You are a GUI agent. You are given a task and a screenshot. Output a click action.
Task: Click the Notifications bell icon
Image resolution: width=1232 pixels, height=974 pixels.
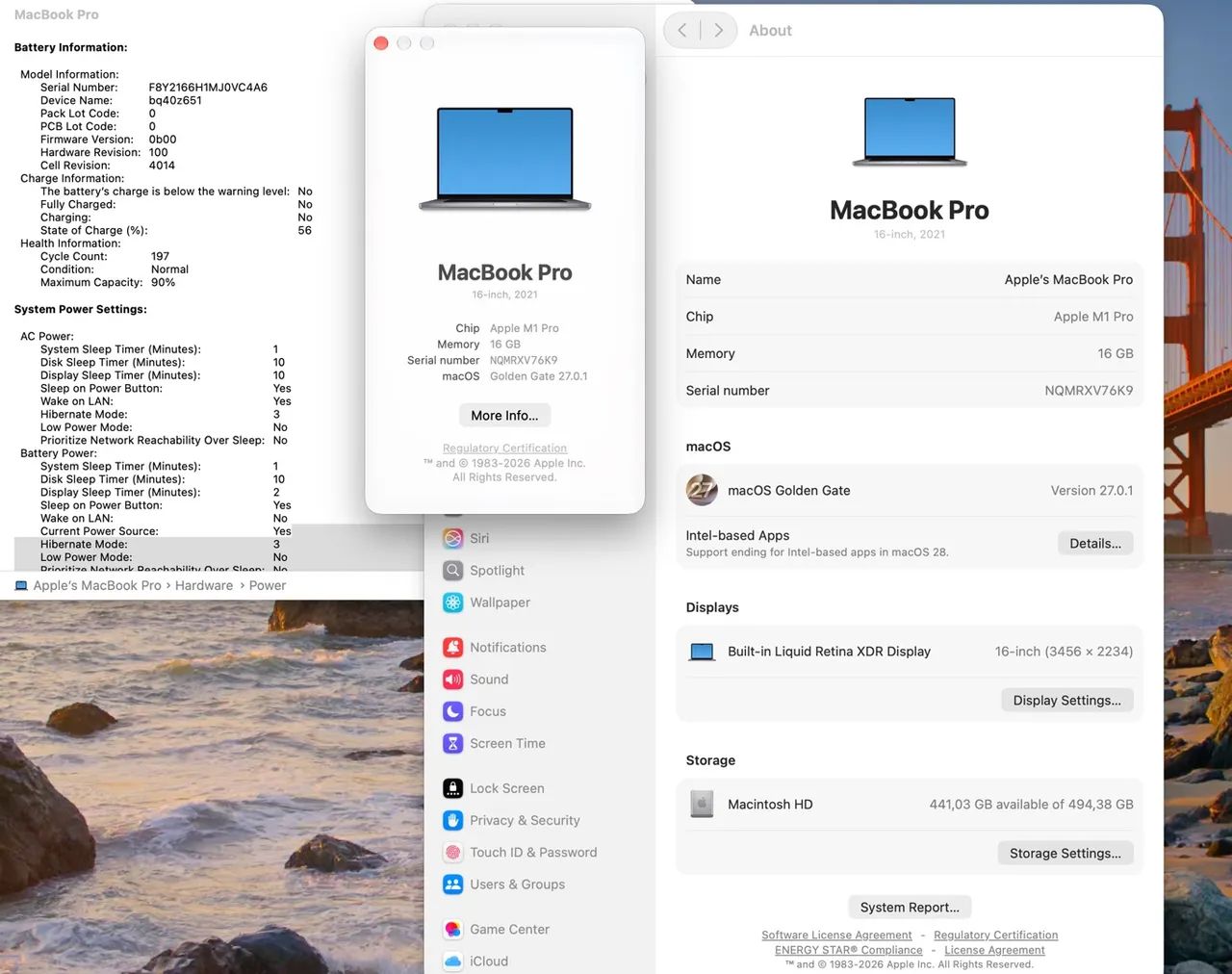click(x=452, y=648)
